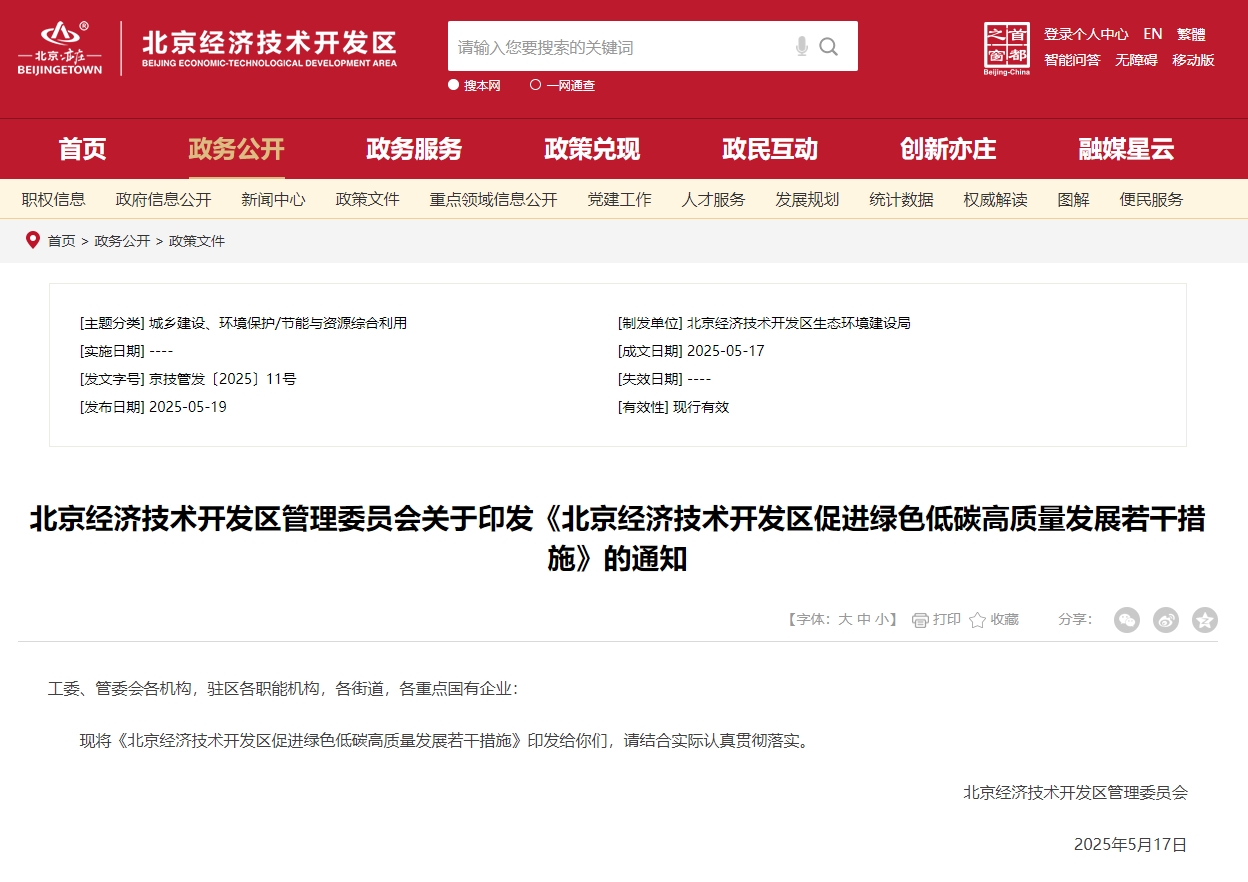This screenshot has width=1248, height=882.
Task: Click inside the search keyword input field
Action: click(x=620, y=46)
